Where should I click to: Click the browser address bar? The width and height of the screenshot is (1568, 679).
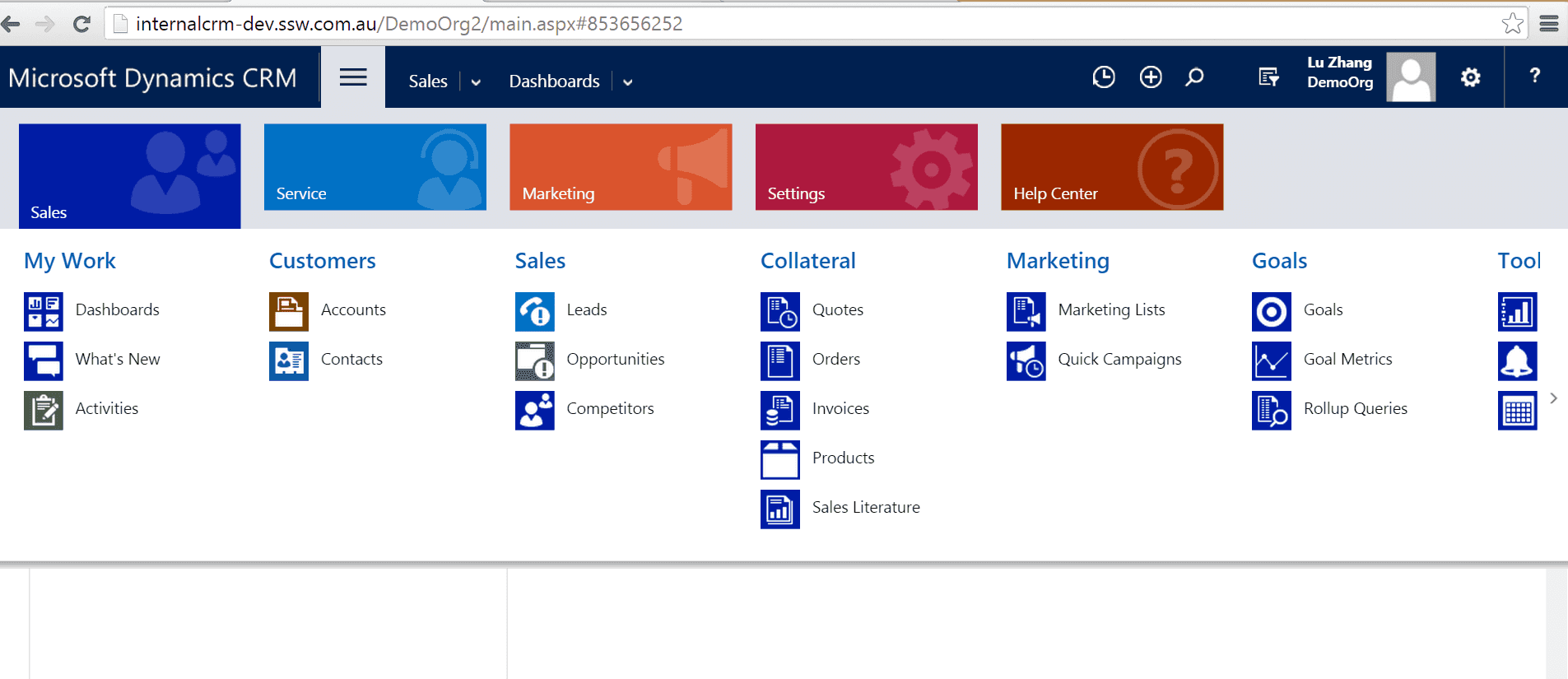(807, 24)
